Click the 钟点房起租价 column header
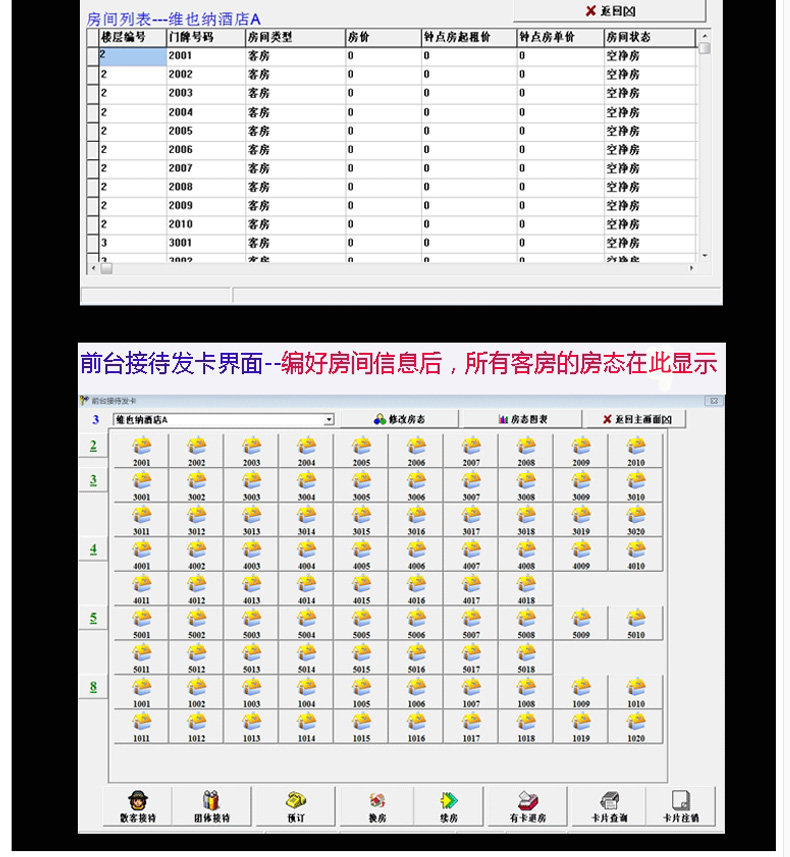 (x=469, y=37)
